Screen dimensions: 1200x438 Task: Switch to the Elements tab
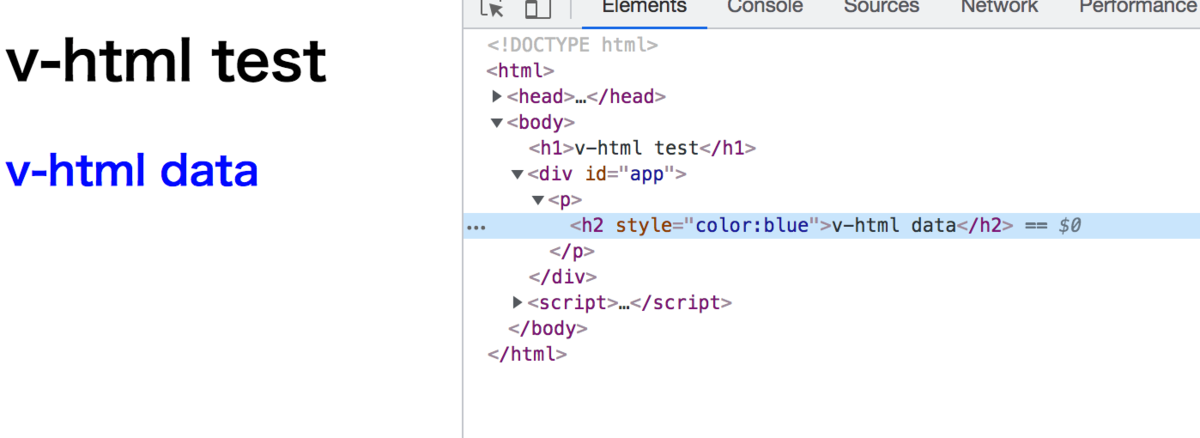(x=644, y=8)
